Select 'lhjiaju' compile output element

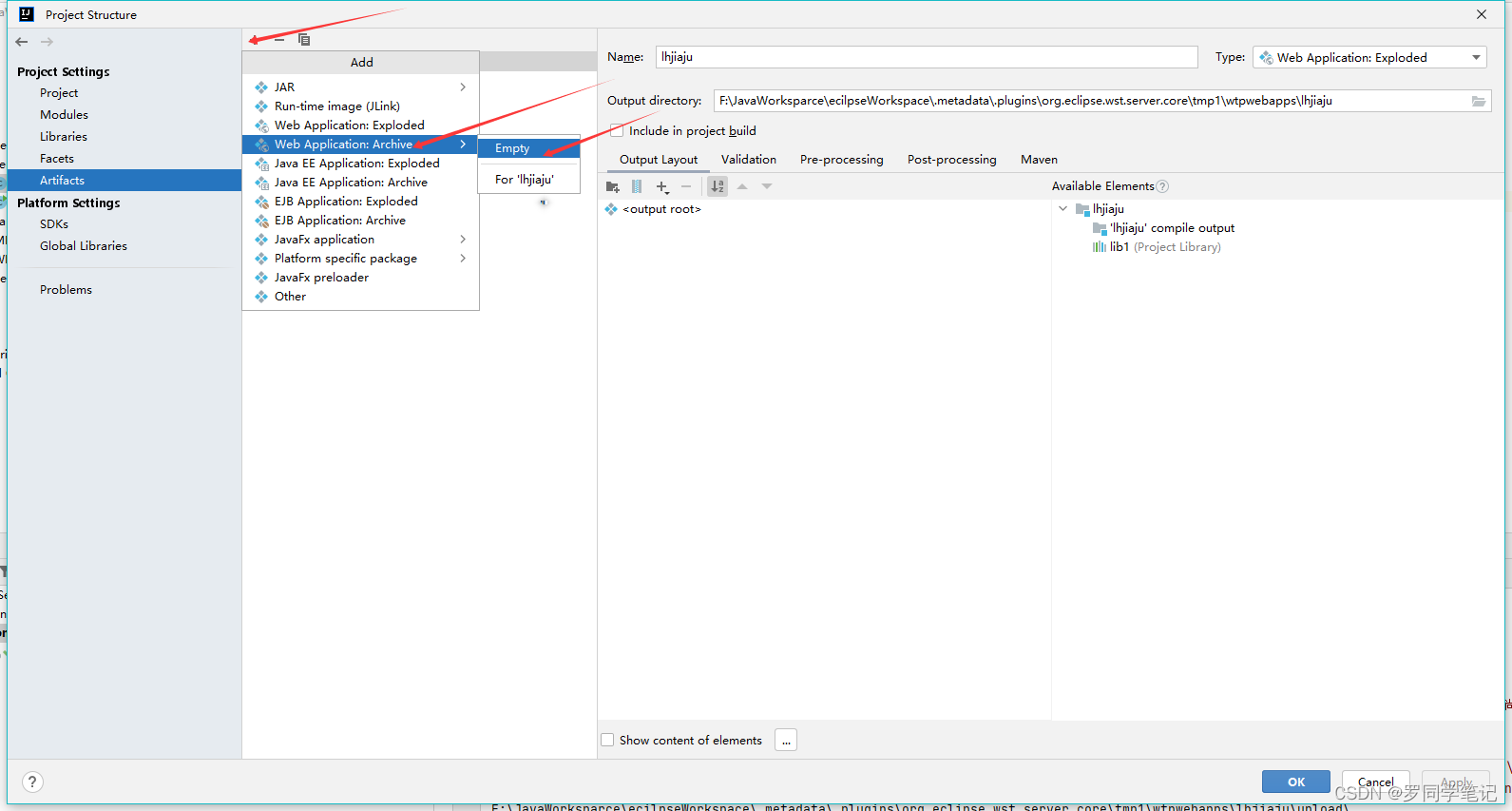pyautogui.click(x=1172, y=228)
